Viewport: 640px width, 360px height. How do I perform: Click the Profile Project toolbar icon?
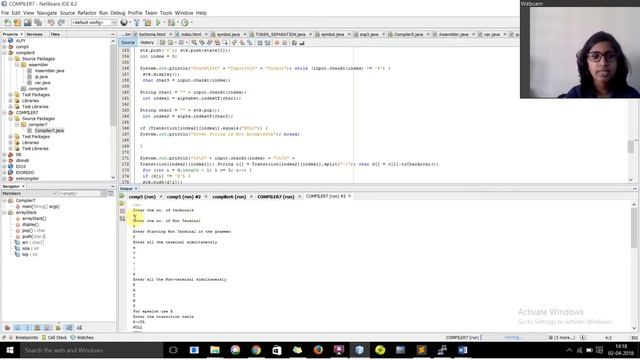tap(184, 23)
